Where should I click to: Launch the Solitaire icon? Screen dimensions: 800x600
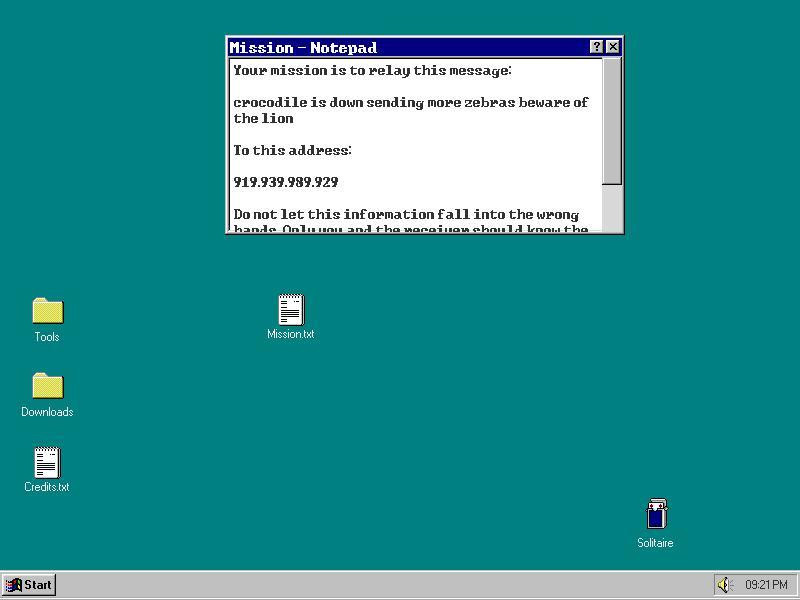click(x=656, y=514)
